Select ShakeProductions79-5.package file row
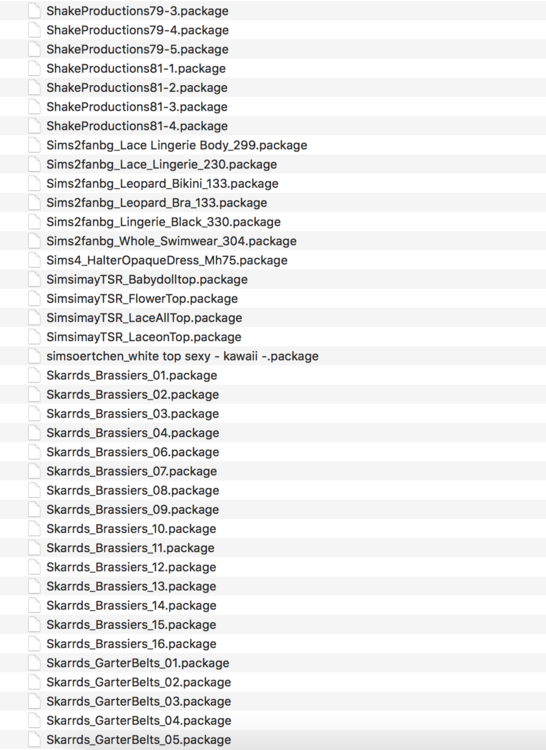Viewport: 546px width, 750px height. tap(273, 49)
